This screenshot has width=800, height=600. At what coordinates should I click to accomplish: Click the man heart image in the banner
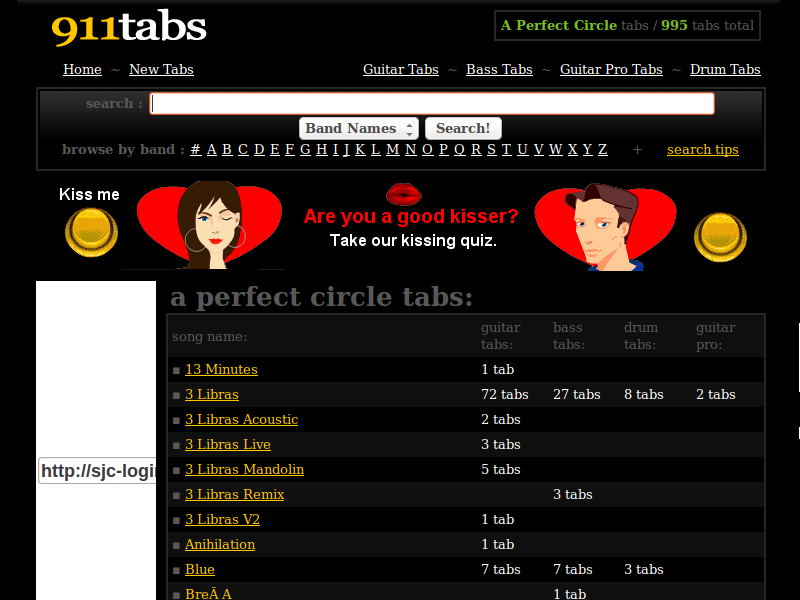[604, 224]
